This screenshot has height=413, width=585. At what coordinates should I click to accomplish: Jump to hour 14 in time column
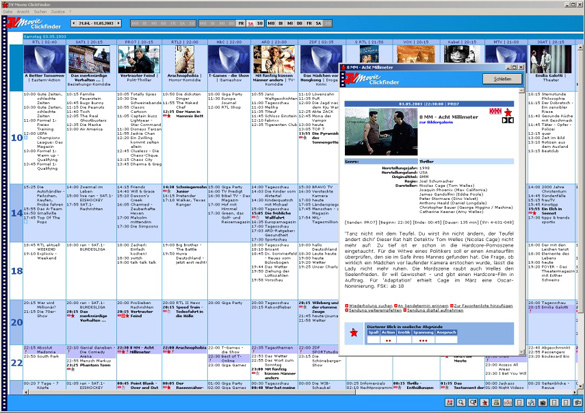(16, 213)
